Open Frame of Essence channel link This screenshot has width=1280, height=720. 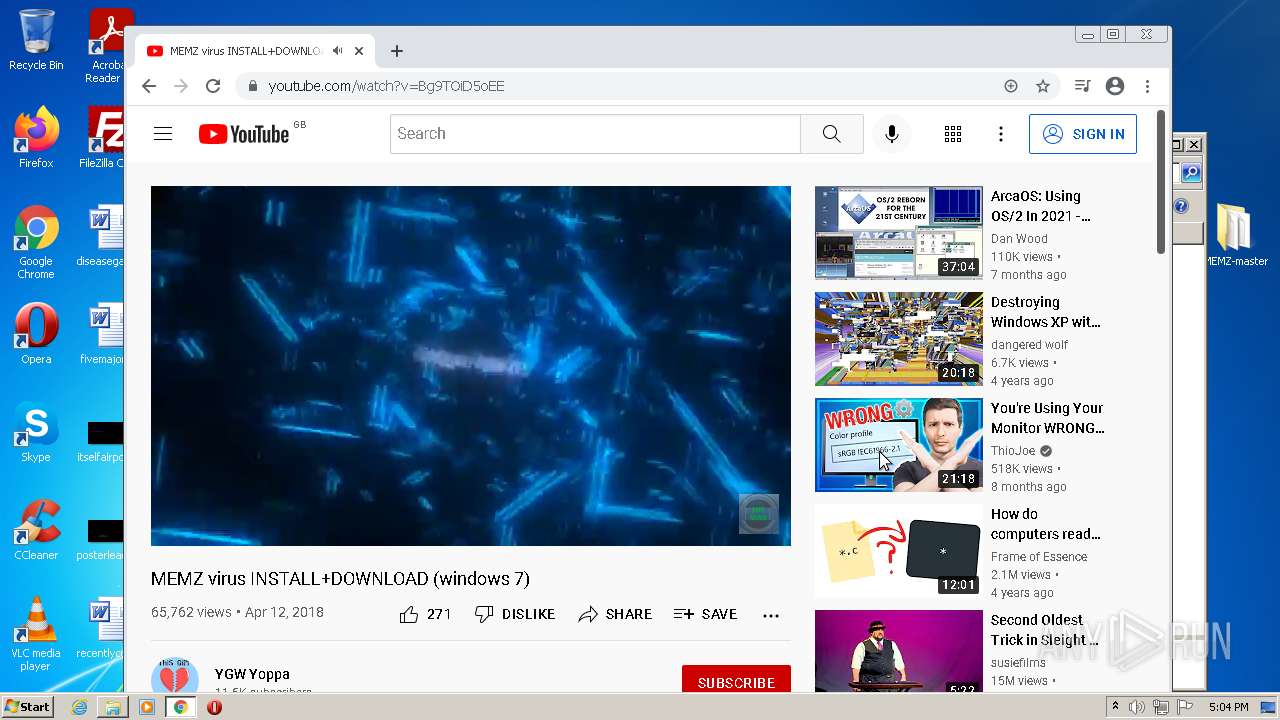(1039, 557)
